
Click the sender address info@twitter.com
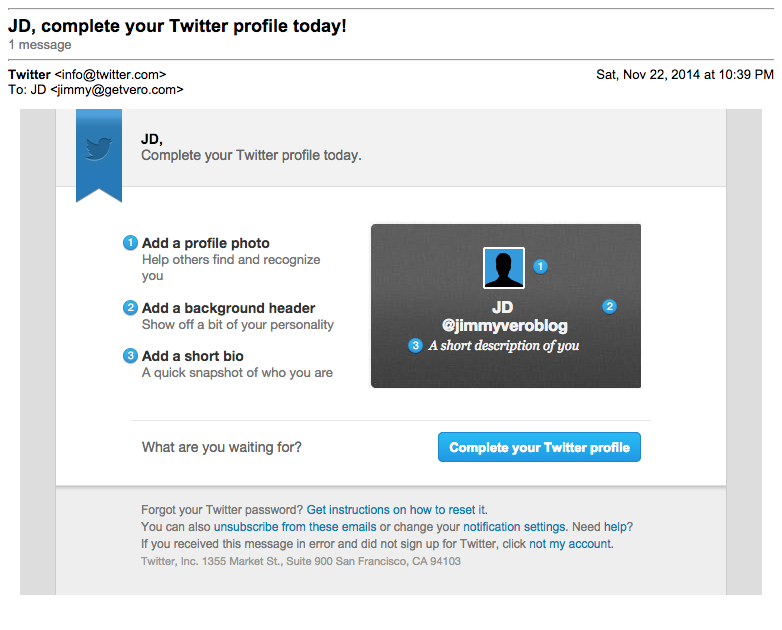110,75
